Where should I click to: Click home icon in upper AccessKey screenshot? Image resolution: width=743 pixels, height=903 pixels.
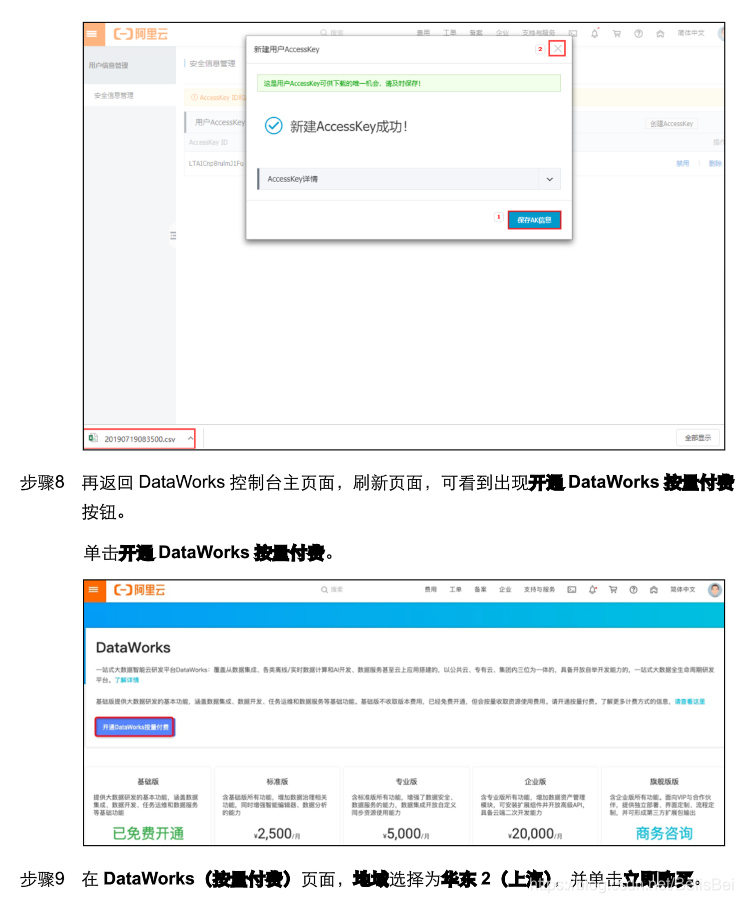[660, 33]
